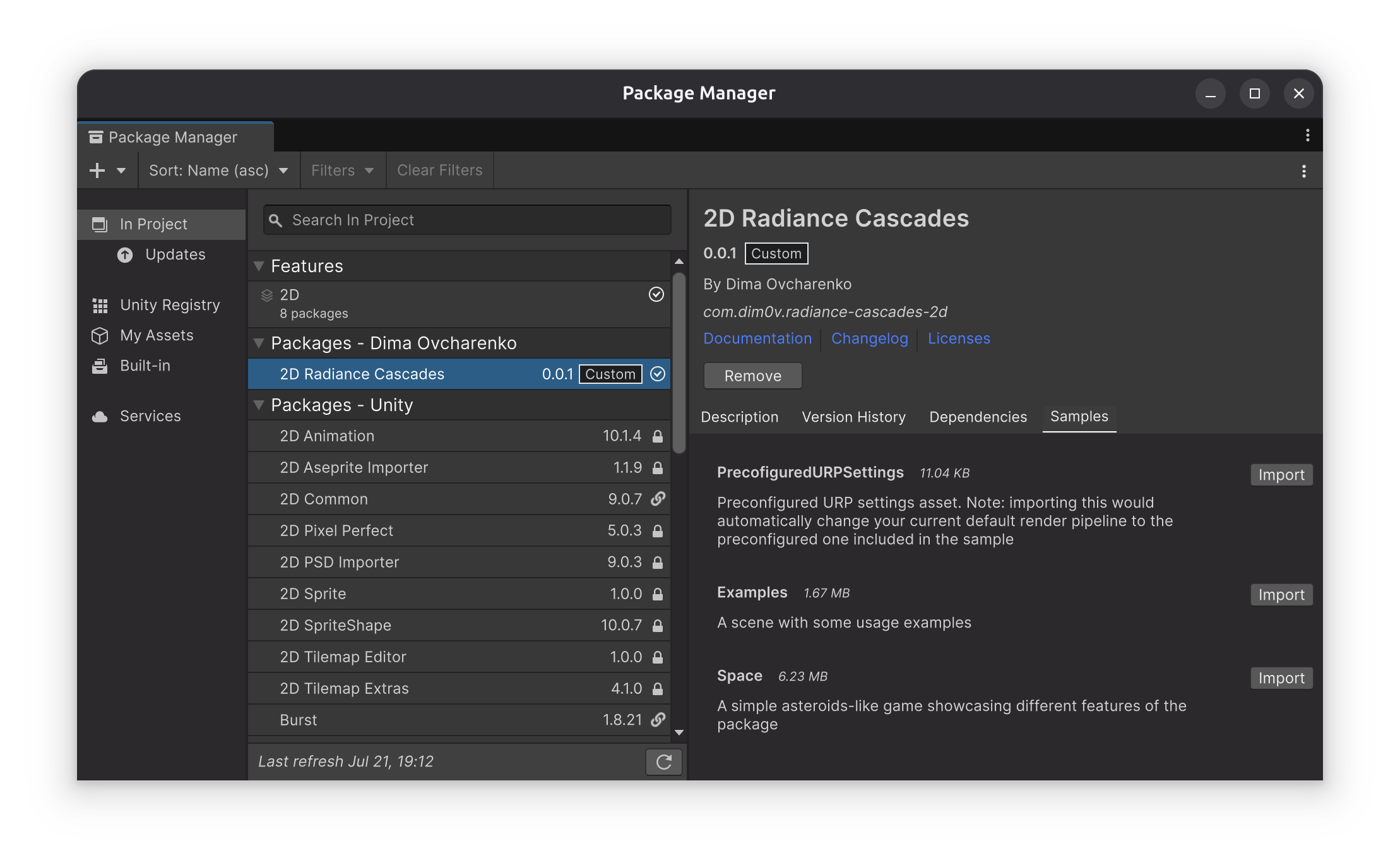Open Services in the sidebar

coord(162,416)
